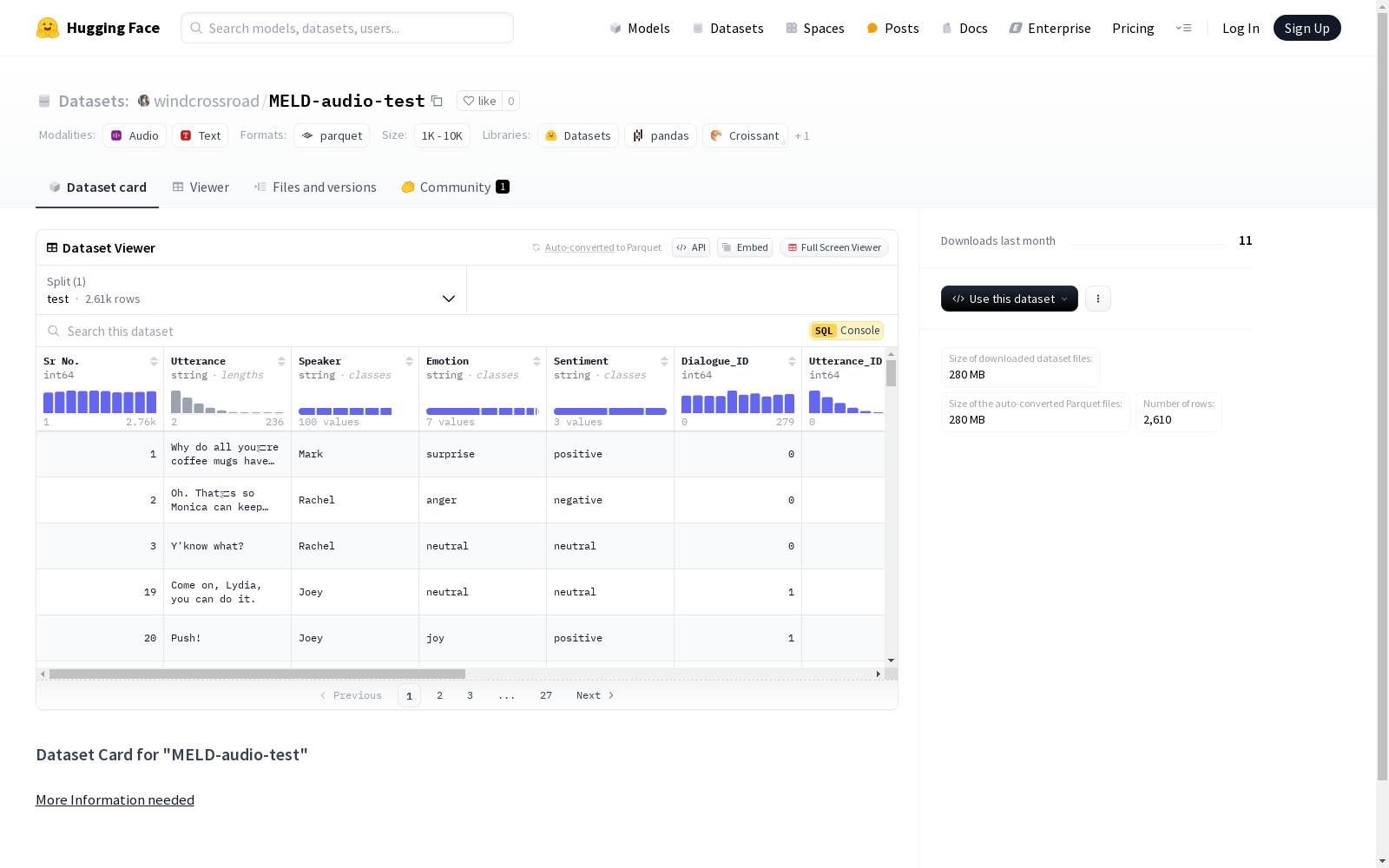Screen dimensions: 1389x868
Task: Click the Next page button
Action: [596, 695]
